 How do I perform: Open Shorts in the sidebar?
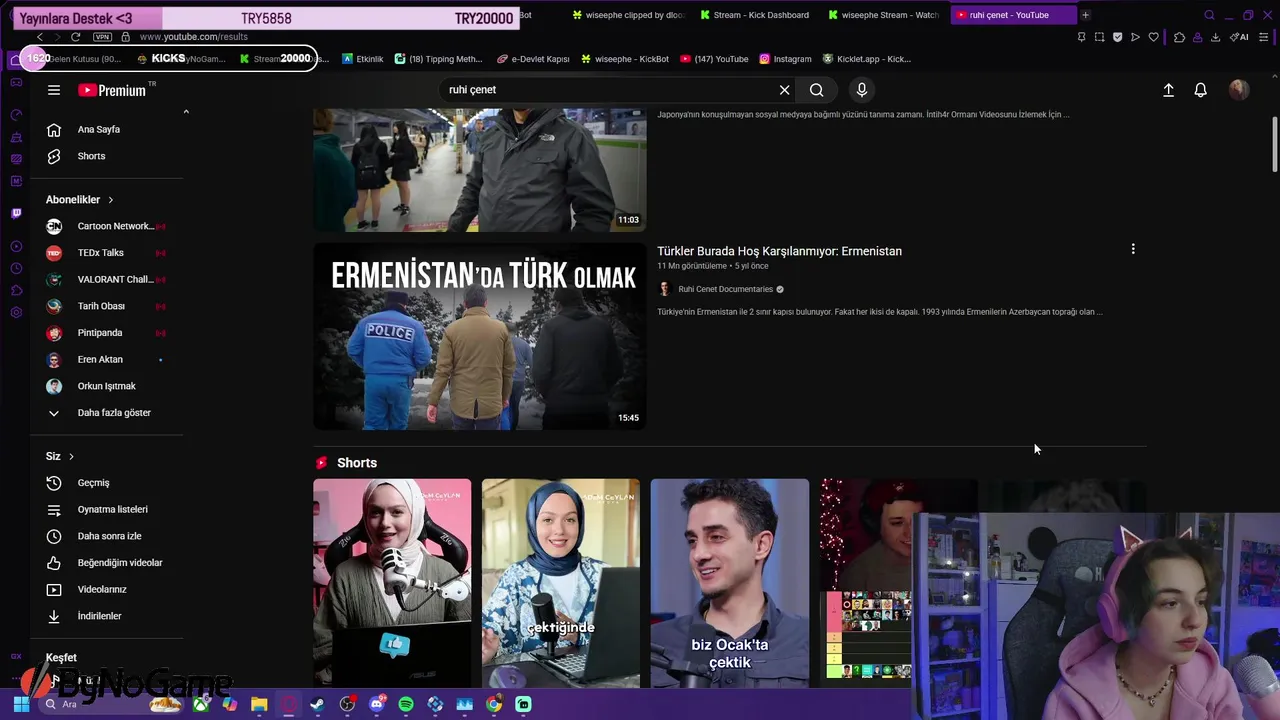click(x=107, y=156)
